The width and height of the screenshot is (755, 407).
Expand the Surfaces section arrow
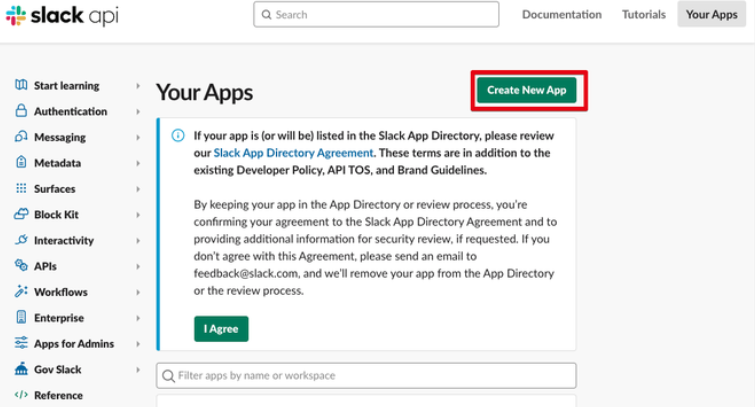(138, 189)
